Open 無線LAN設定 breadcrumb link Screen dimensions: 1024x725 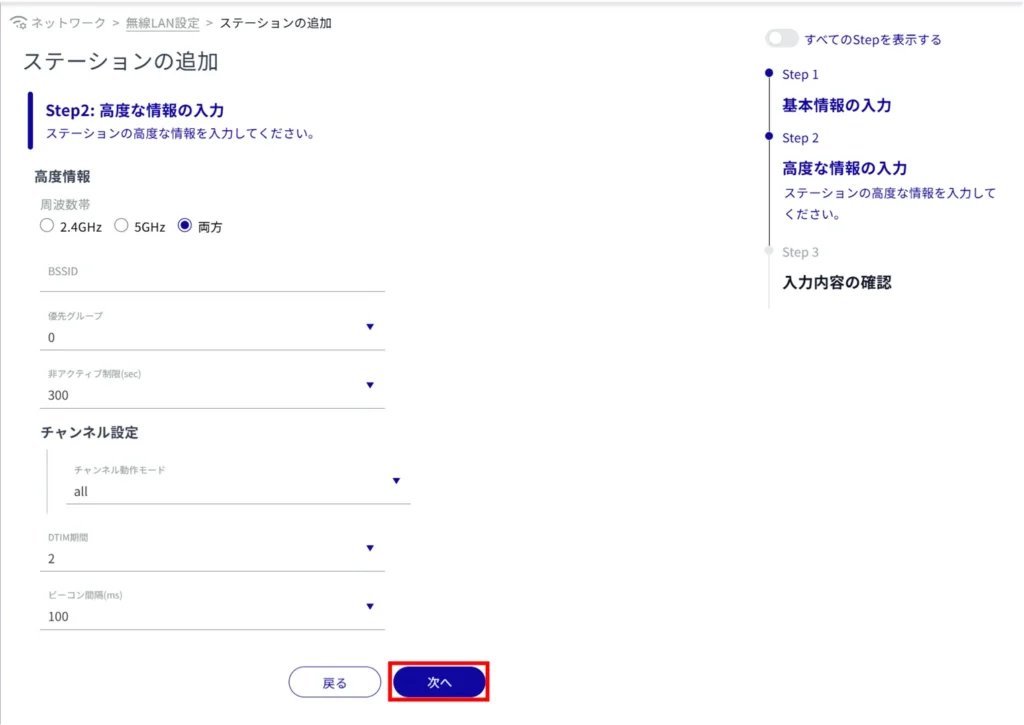click(x=162, y=23)
